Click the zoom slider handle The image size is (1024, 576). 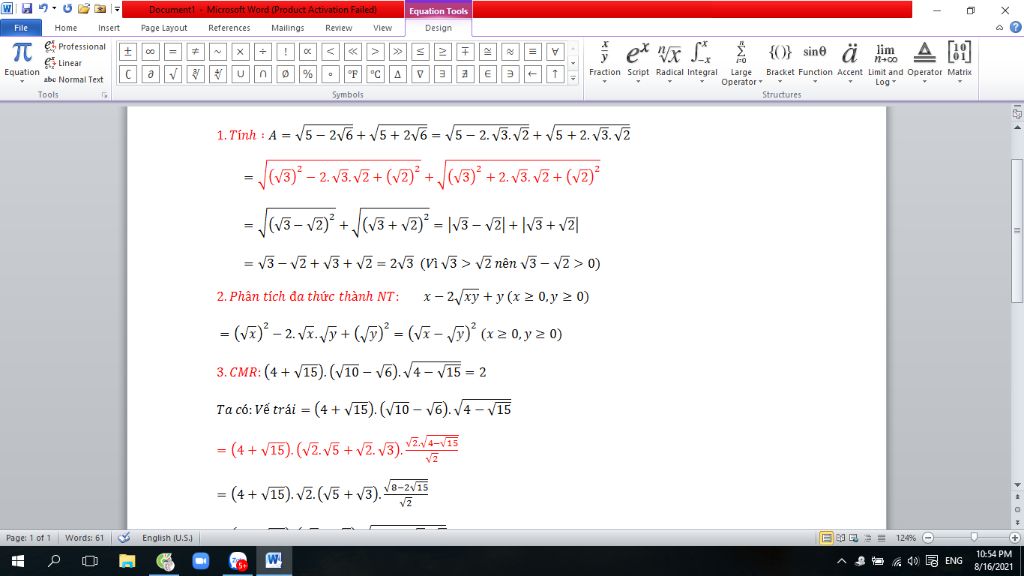click(x=974, y=537)
